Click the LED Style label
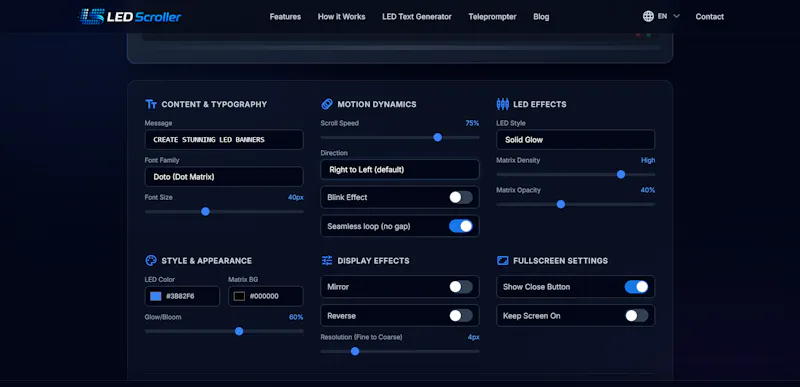The height and width of the screenshot is (387, 800). coord(511,123)
